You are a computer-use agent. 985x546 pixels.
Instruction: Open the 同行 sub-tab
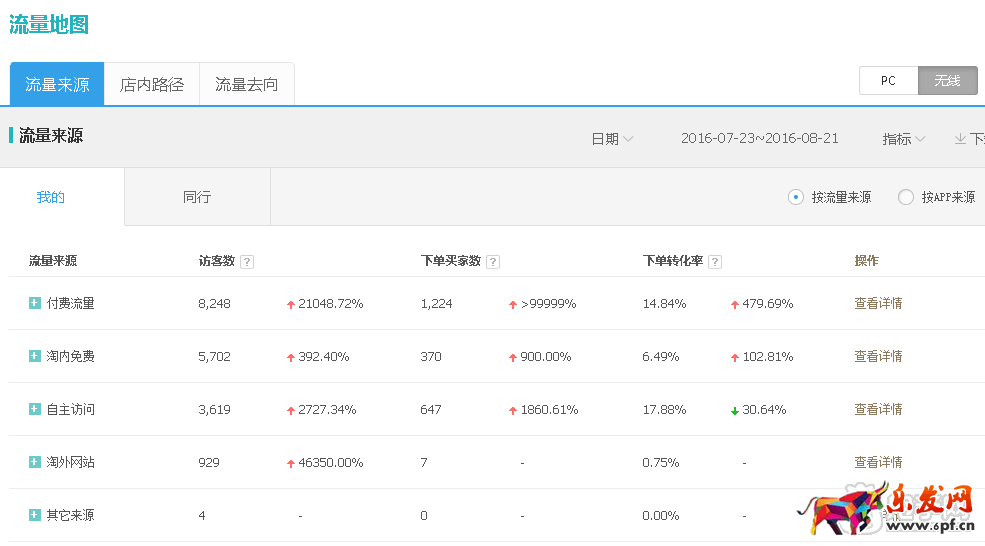197,197
